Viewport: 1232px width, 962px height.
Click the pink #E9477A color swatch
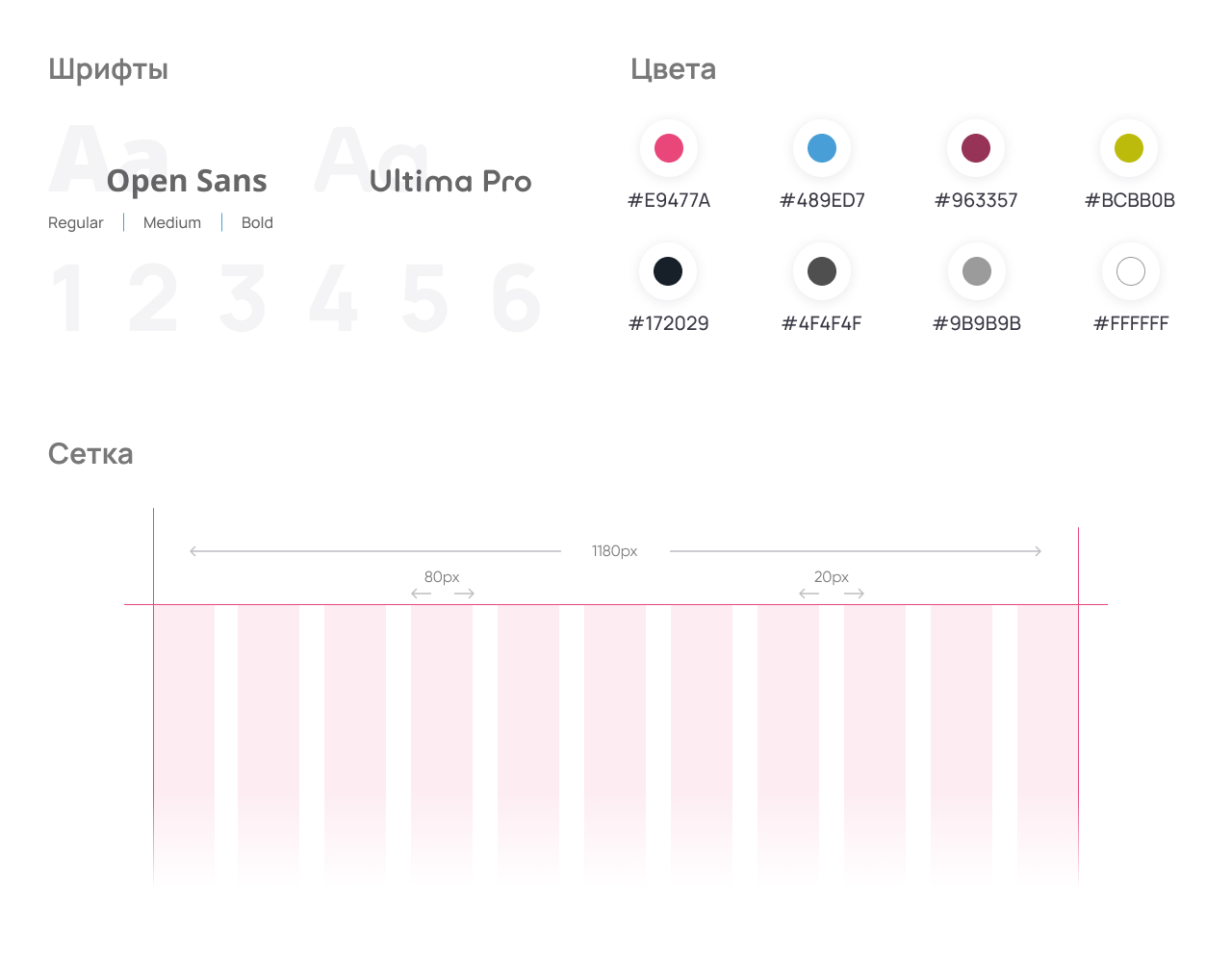click(669, 148)
